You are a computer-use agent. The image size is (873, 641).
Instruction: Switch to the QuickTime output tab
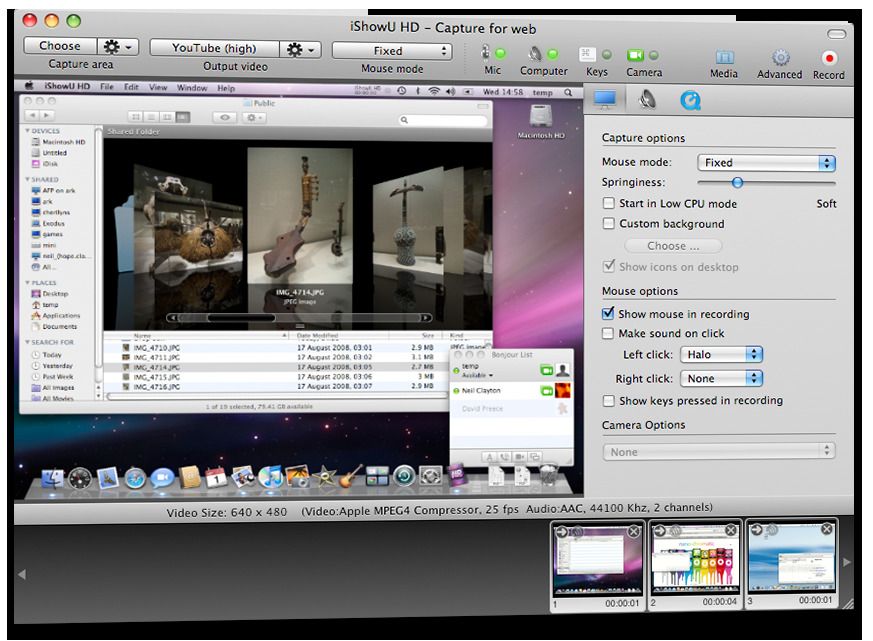tap(689, 99)
